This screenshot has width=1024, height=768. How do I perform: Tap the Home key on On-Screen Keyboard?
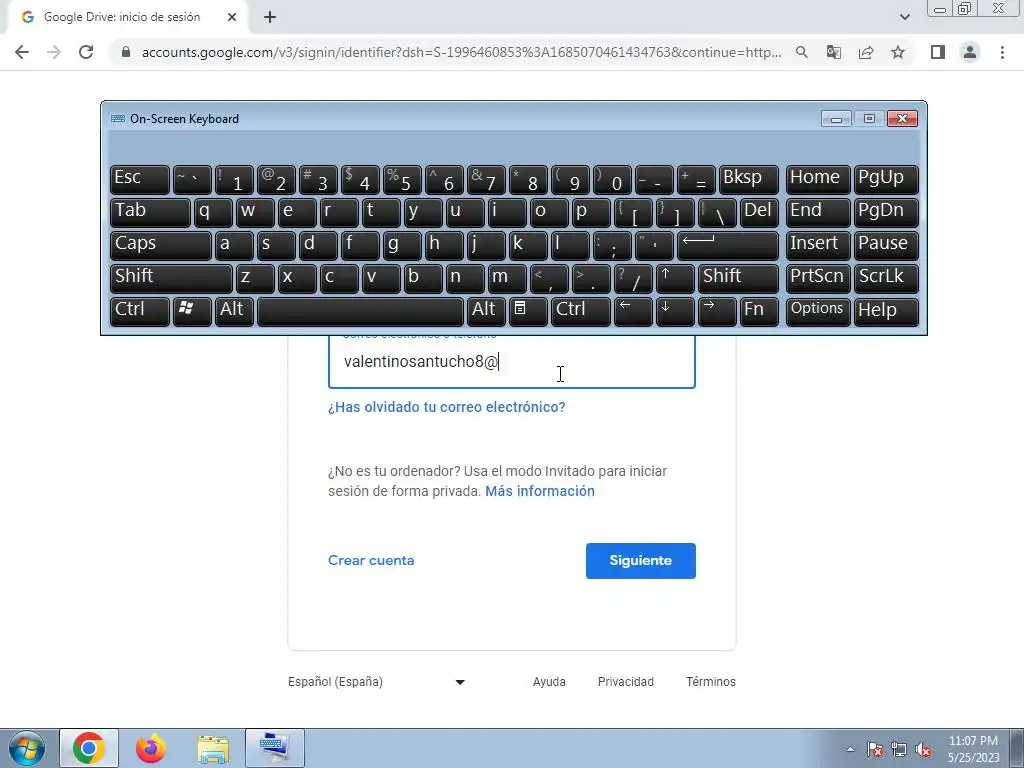[x=818, y=179]
